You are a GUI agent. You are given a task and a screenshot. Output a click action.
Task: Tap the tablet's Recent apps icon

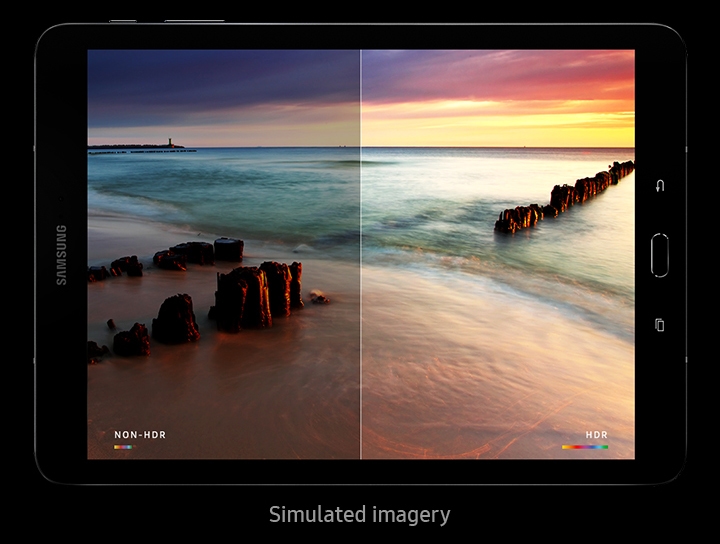(x=659, y=325)
